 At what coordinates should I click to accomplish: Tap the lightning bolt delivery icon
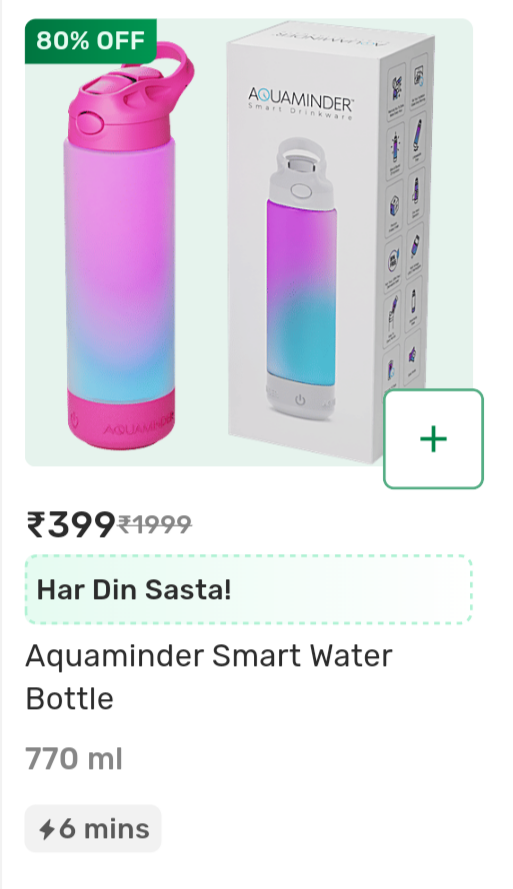tap(47, 829)
